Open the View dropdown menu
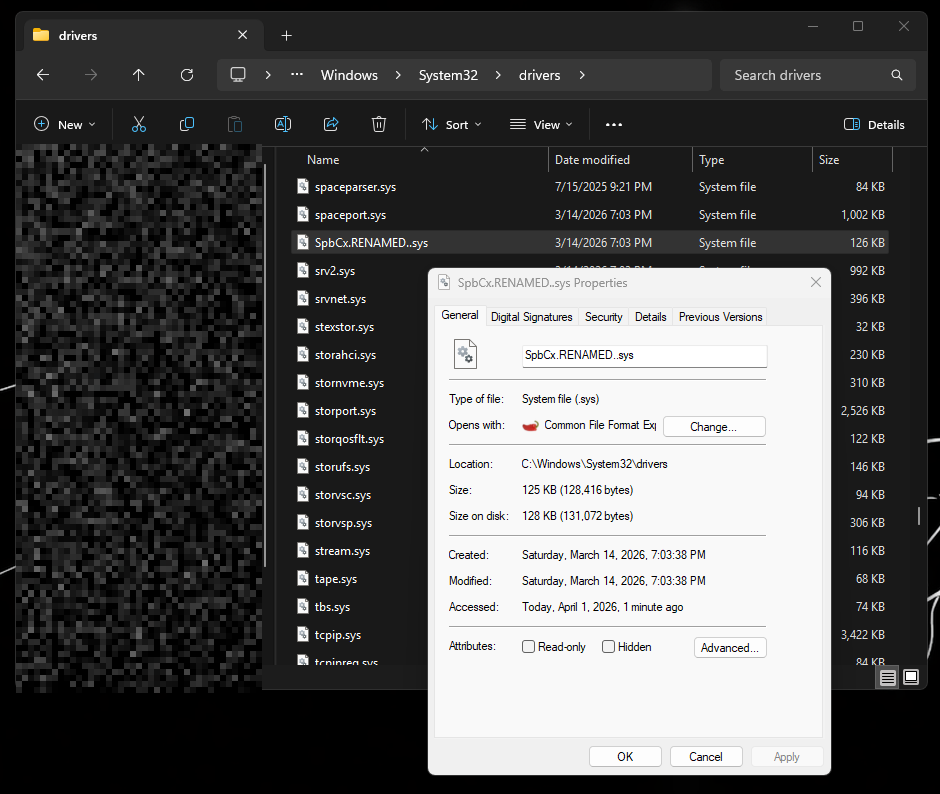Image resolution: width=940 pixels, height=794 pixels. 541,124
